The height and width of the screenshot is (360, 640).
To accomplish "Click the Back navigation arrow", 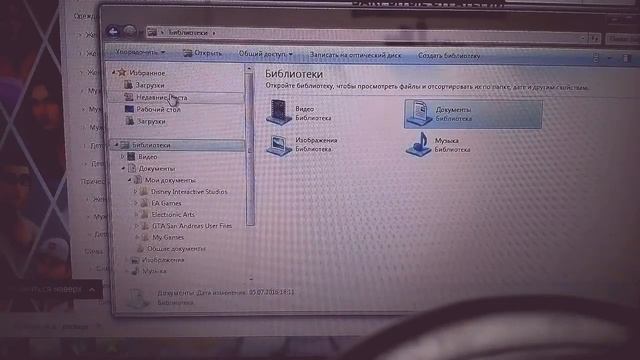I will [113, 31].
